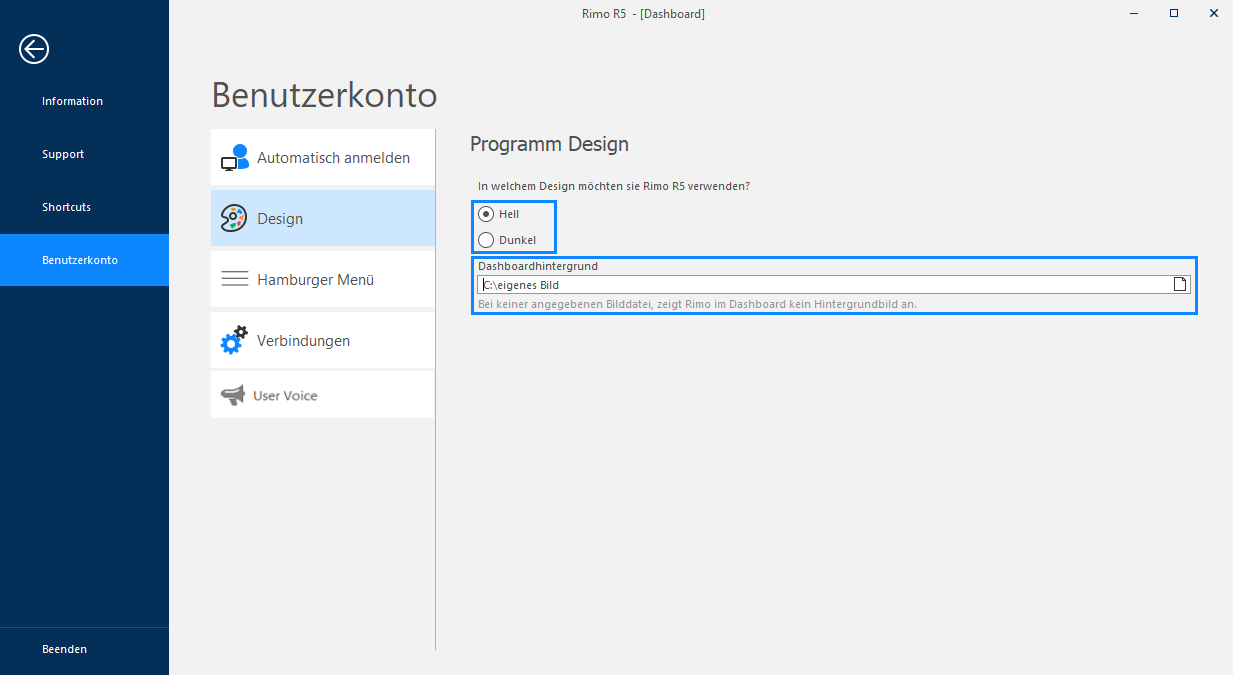
Task: Open the Automatisch anmelden settings
Action: click(323, 157)
